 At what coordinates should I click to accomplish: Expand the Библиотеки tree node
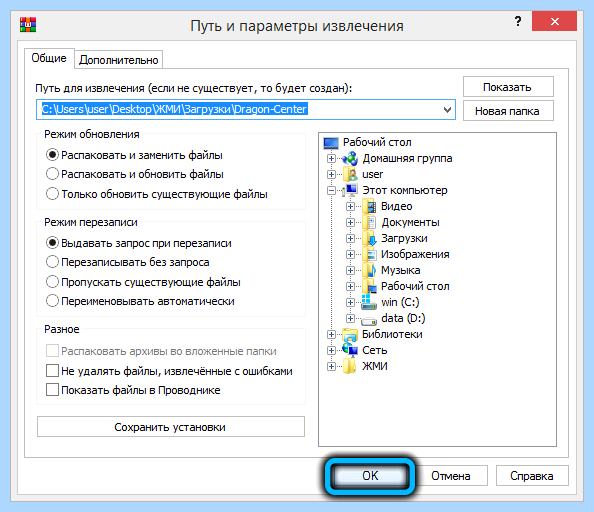pos(331,334)
